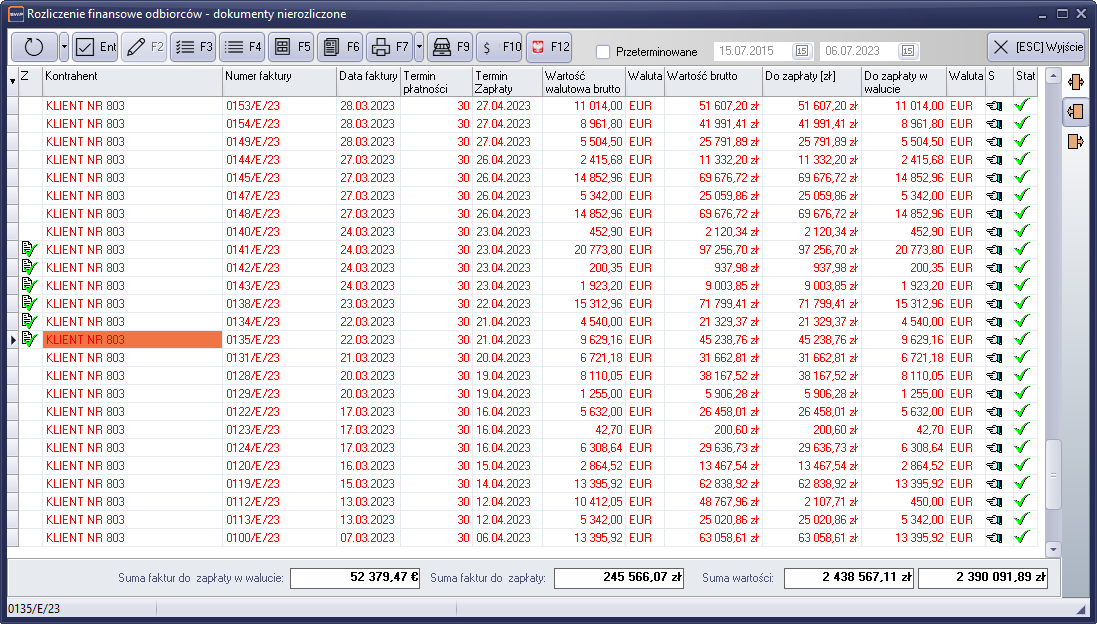Click the F9 toolbar button
The image size is (1097, 624).
[x=450, y=47]
